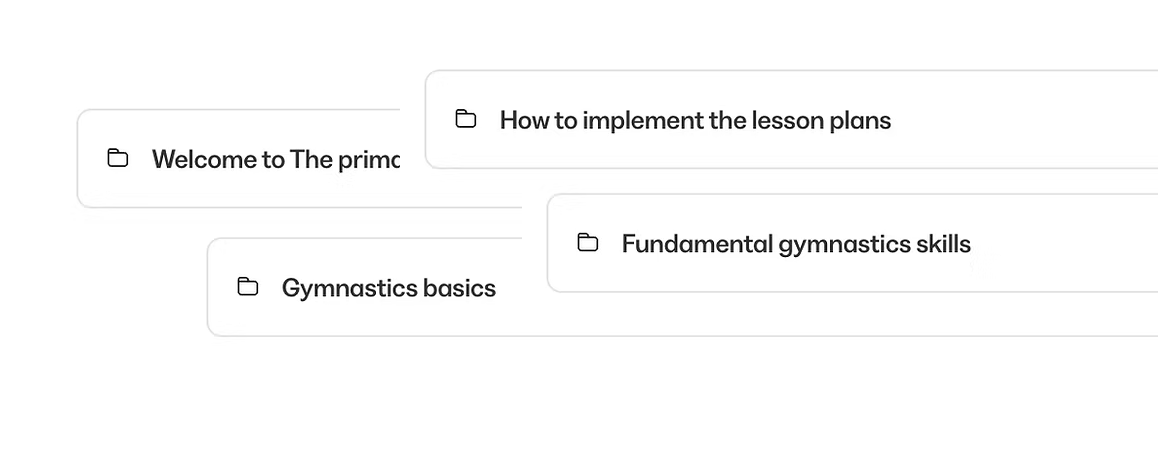Click the folder icon beside Welcome to The prima

click(x=118, y=158)
